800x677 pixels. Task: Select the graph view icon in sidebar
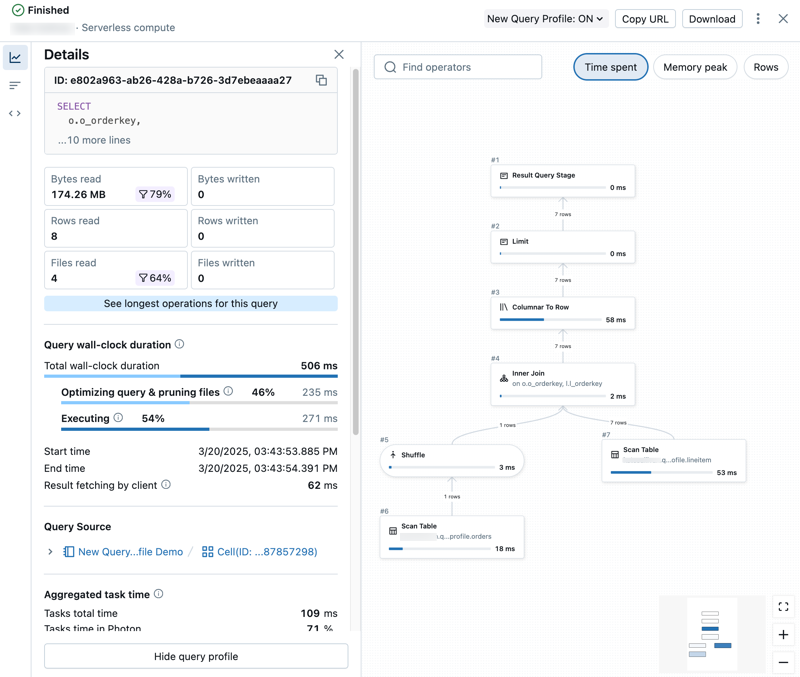[14, 58]
